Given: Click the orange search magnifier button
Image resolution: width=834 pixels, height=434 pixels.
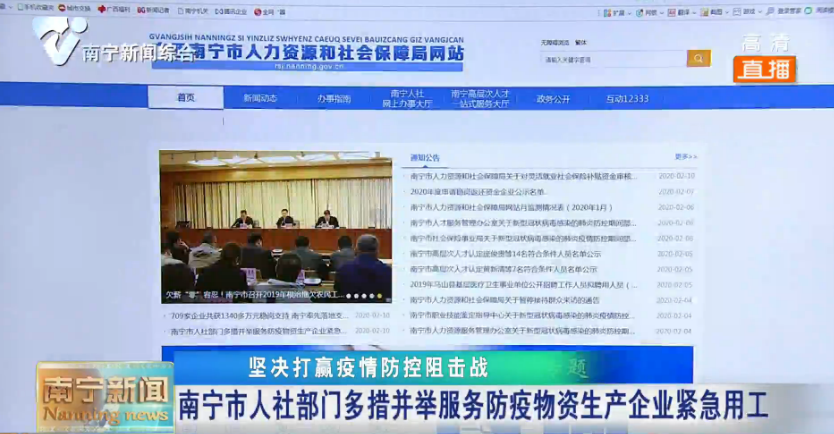Looking at the screenshot, I should 698,59.
